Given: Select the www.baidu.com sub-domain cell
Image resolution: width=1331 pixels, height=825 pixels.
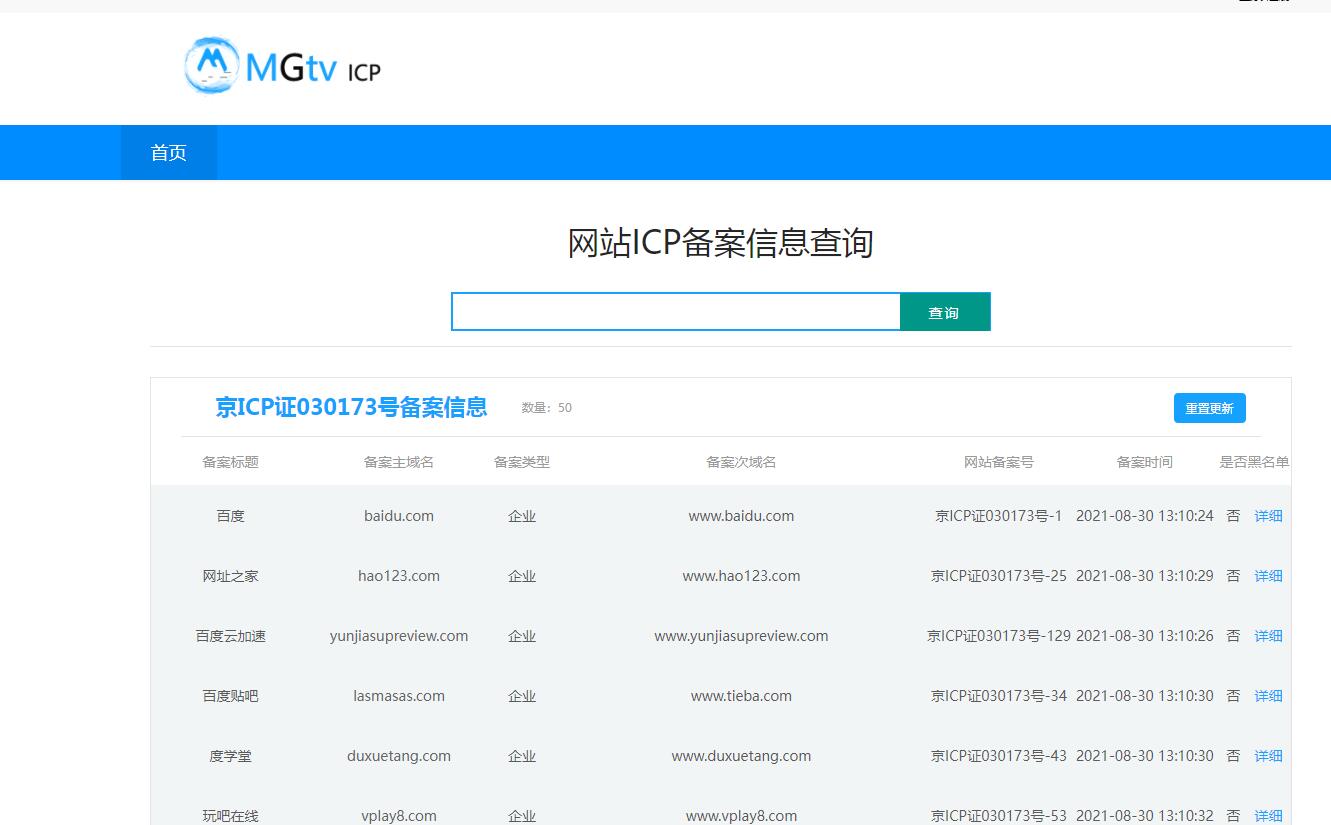Looking at the screenshot, I should coord(741,516).
